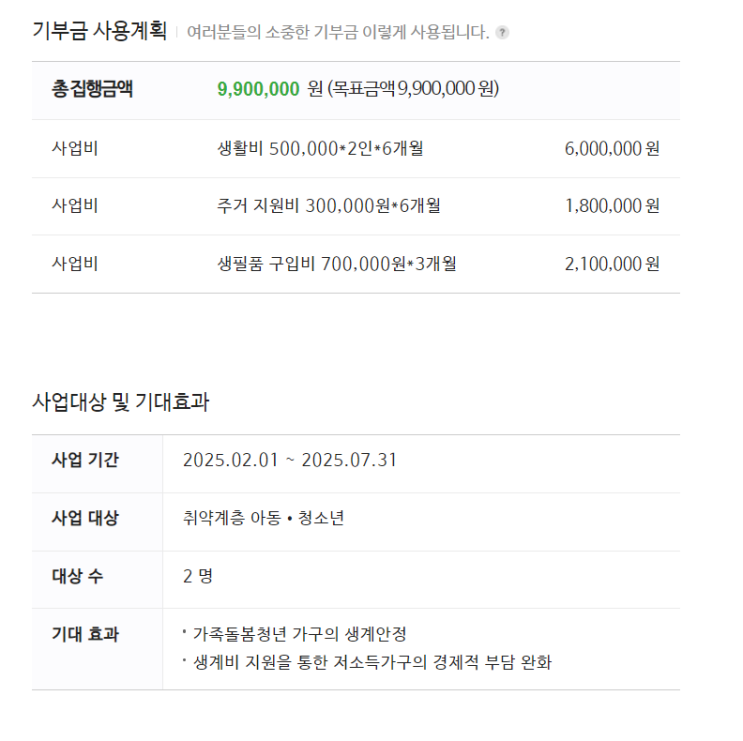Select the 기부금 사용계획 heading

pyautogui.click(x=100, y=31)
